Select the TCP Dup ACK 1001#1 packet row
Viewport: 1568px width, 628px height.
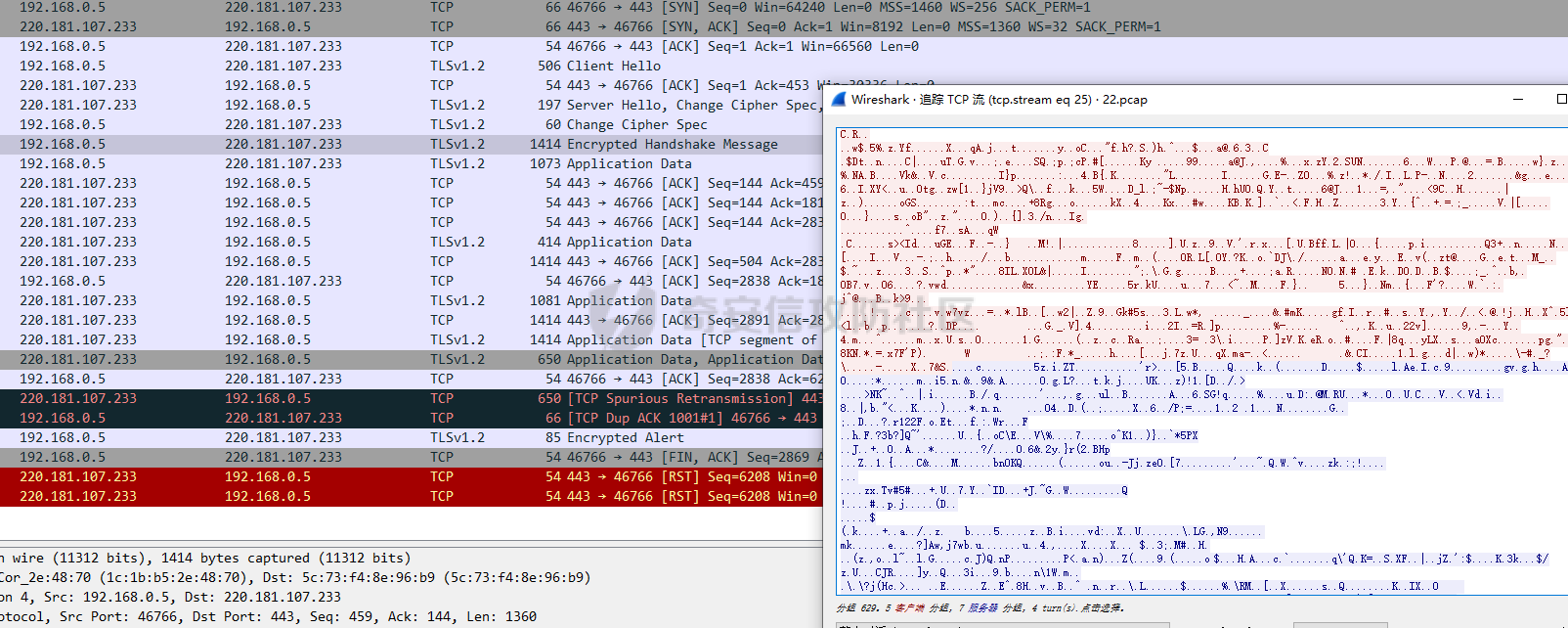click(x=412, y=418)
